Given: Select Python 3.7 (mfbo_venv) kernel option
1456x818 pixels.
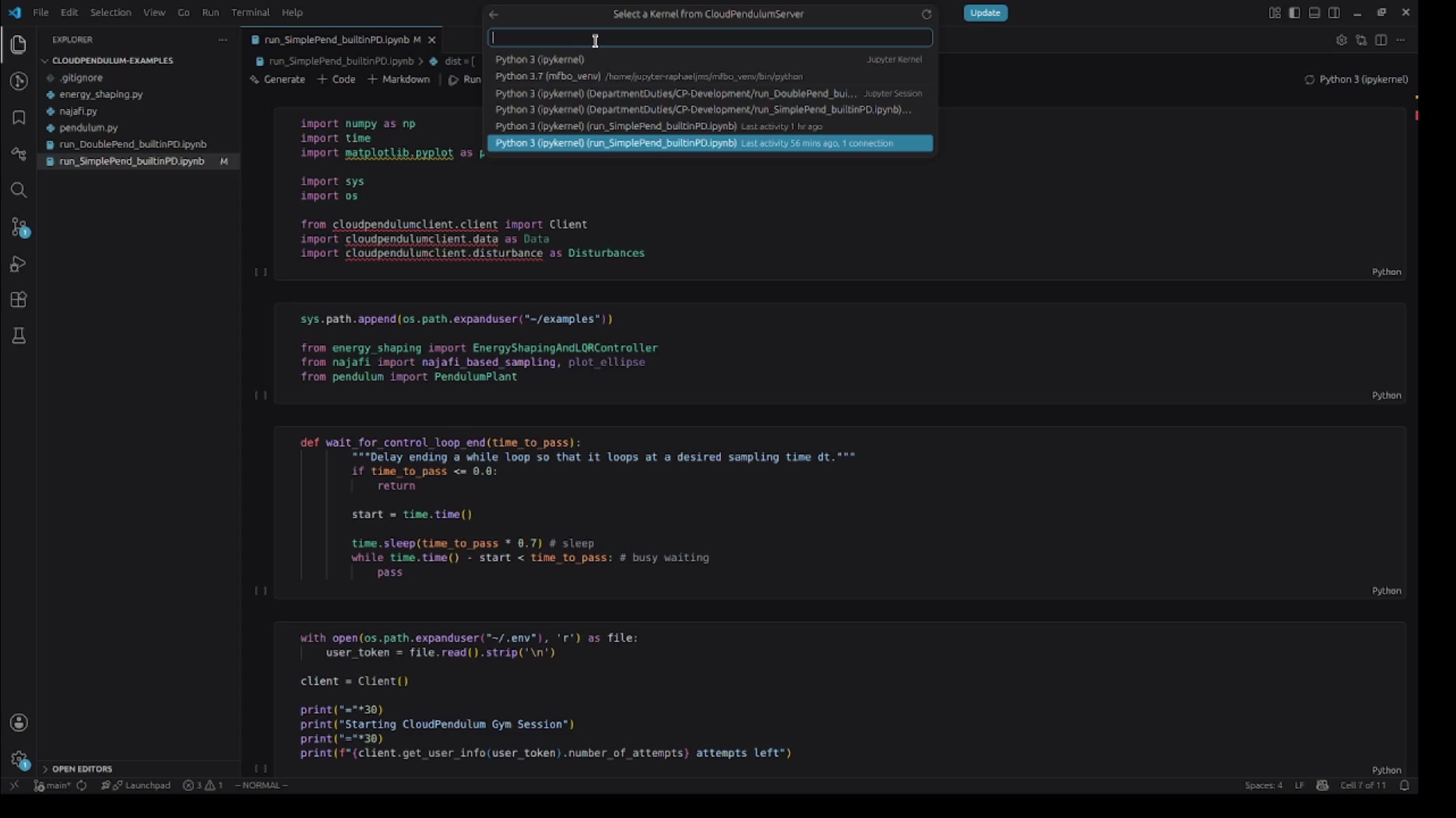Looking at the screenshot, I should click(709, 76).
